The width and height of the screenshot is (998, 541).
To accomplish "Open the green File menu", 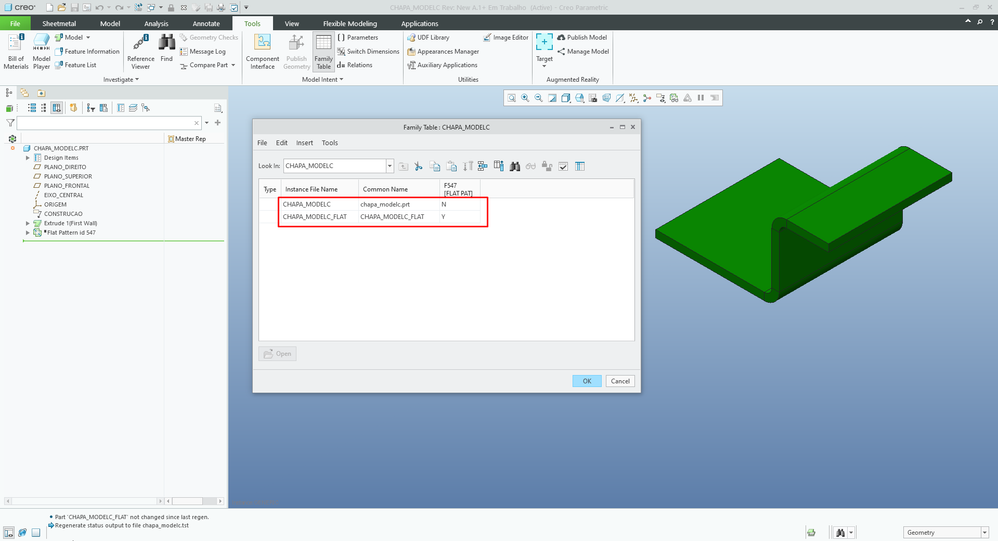I will point(15,24).
